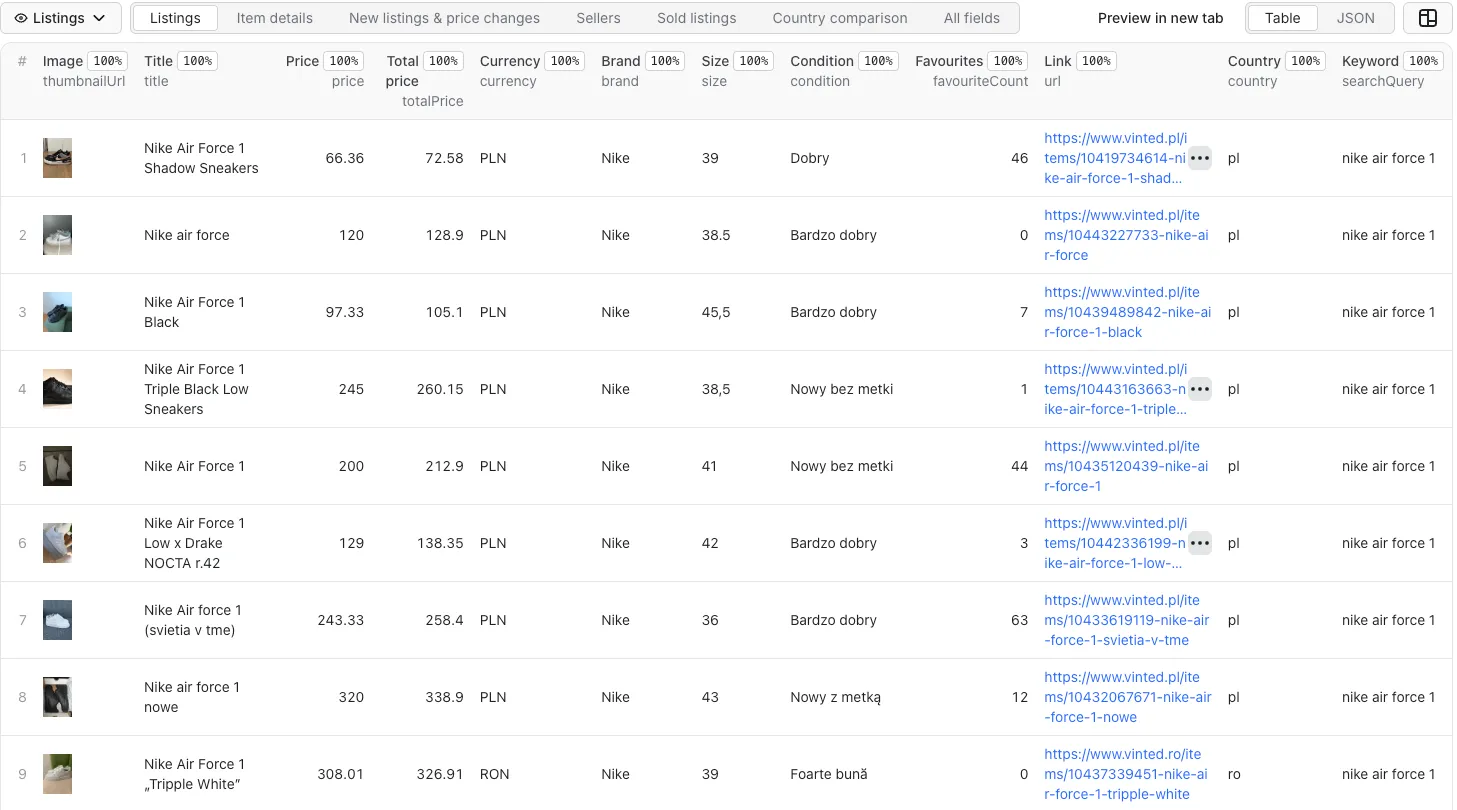Image resolution: width=1457 pixels, height=810 pixels.
Task: Open link for nike-air-force-1-svietia-v-tme
Action: (1126, 620)
